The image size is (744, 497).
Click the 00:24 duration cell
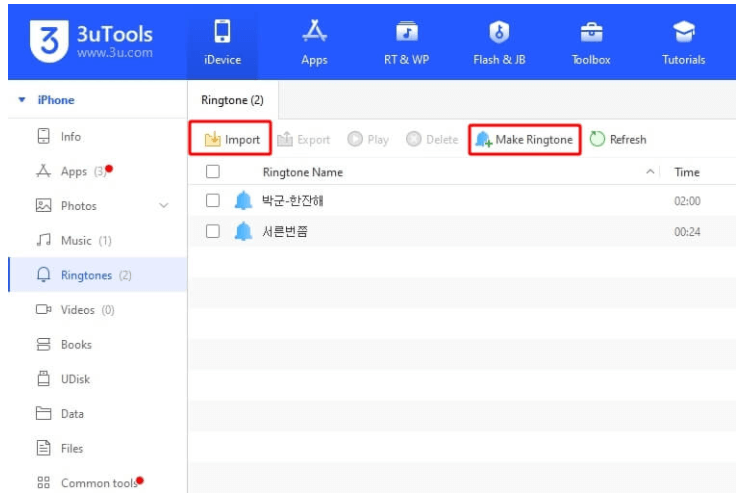click(687, 232)
